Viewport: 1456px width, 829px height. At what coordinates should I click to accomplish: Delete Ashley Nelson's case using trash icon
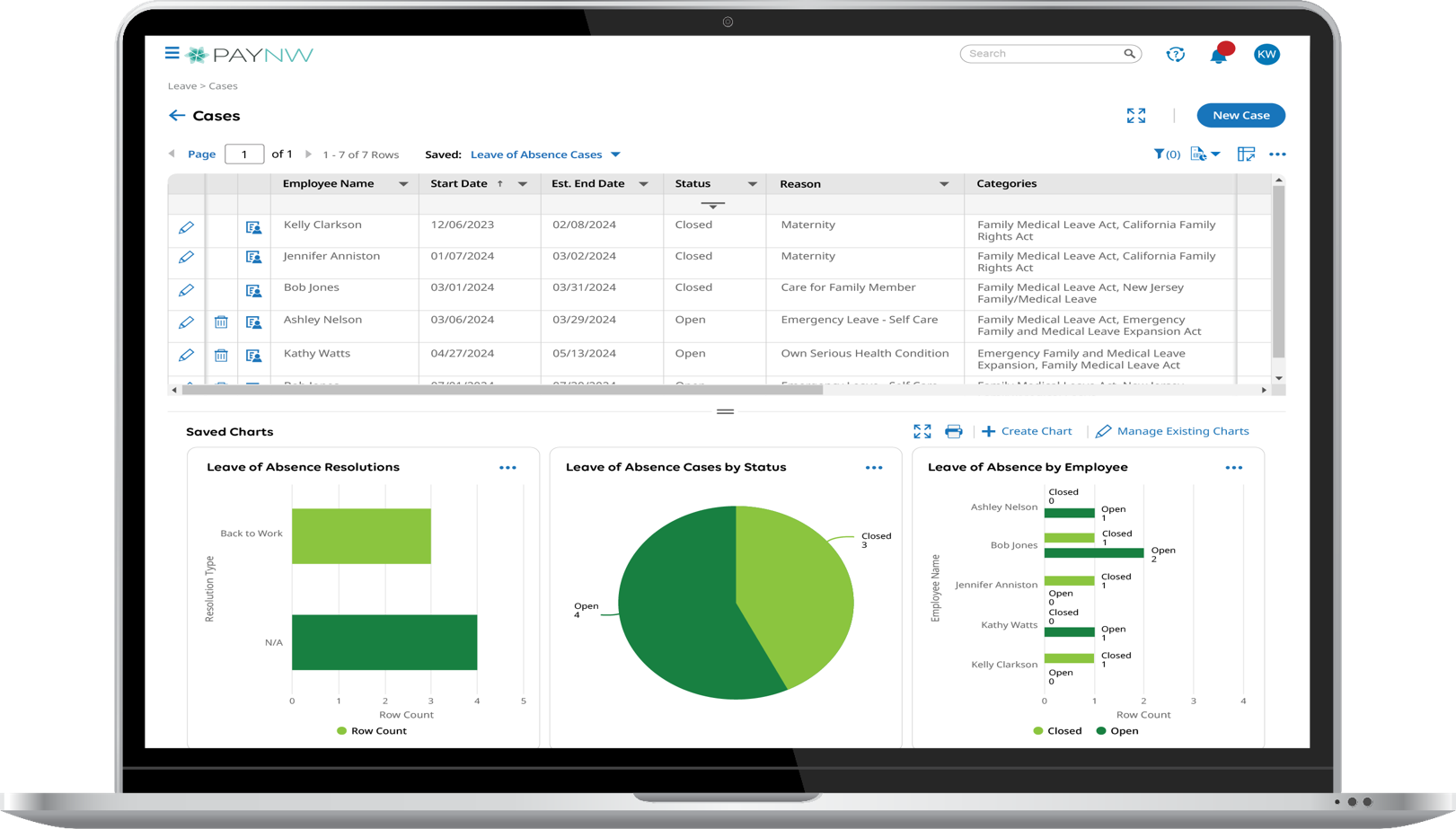(x=221, y=322)
